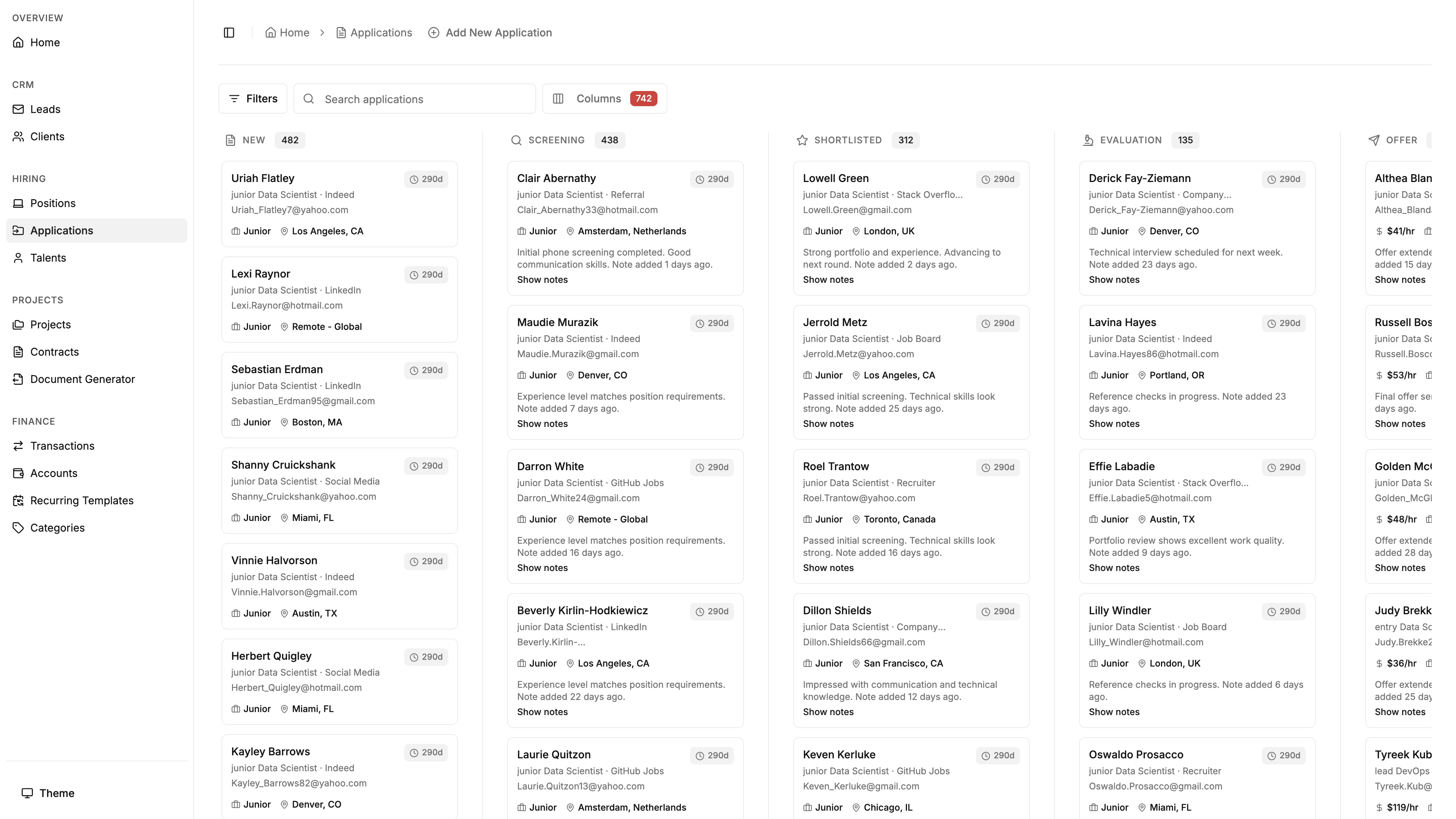Click the Home icon in sidebar

pyautogui.click(x=19, y=42)
